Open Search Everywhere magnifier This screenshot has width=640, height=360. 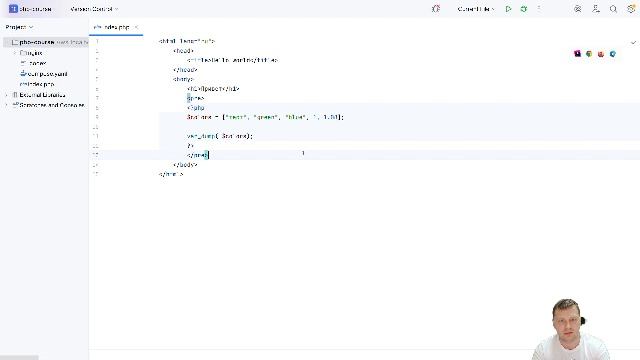click(x=613, y=9)
